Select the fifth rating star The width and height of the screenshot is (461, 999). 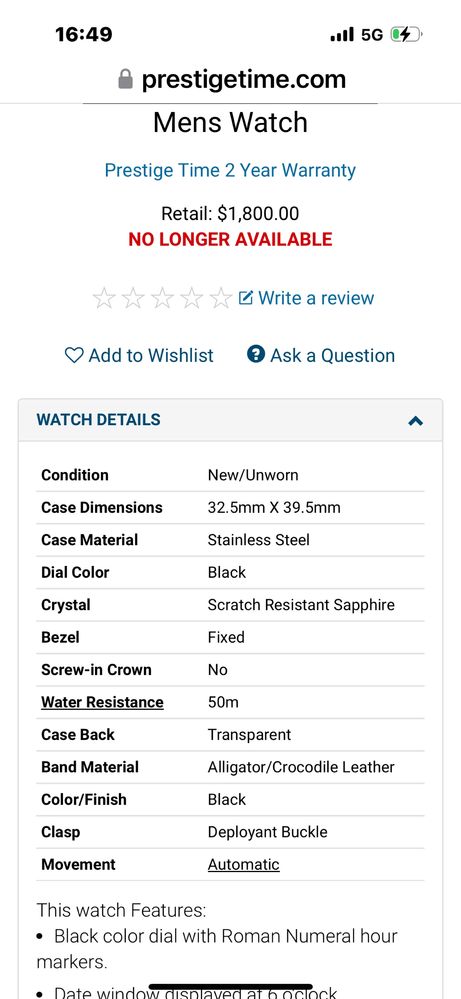(221, 298)
